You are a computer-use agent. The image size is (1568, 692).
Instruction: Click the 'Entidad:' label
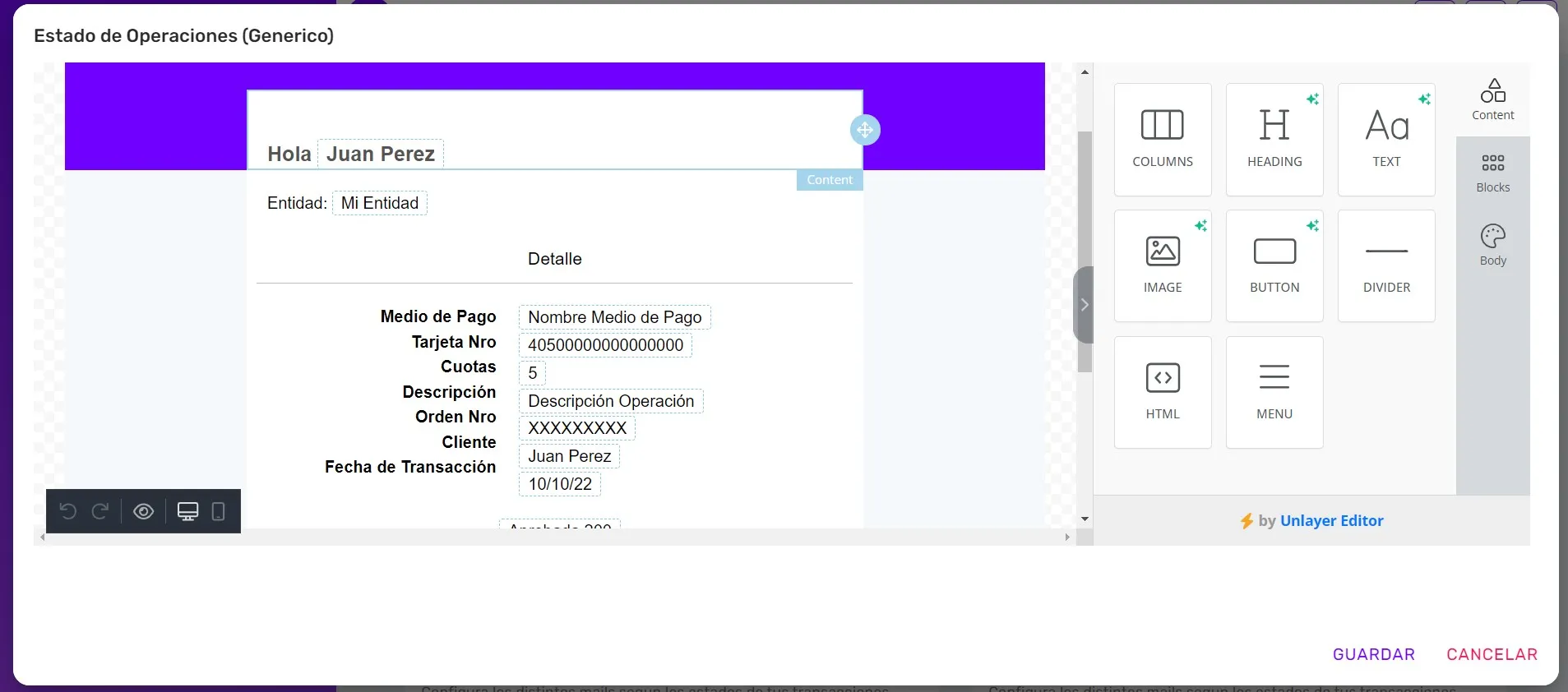297,203
